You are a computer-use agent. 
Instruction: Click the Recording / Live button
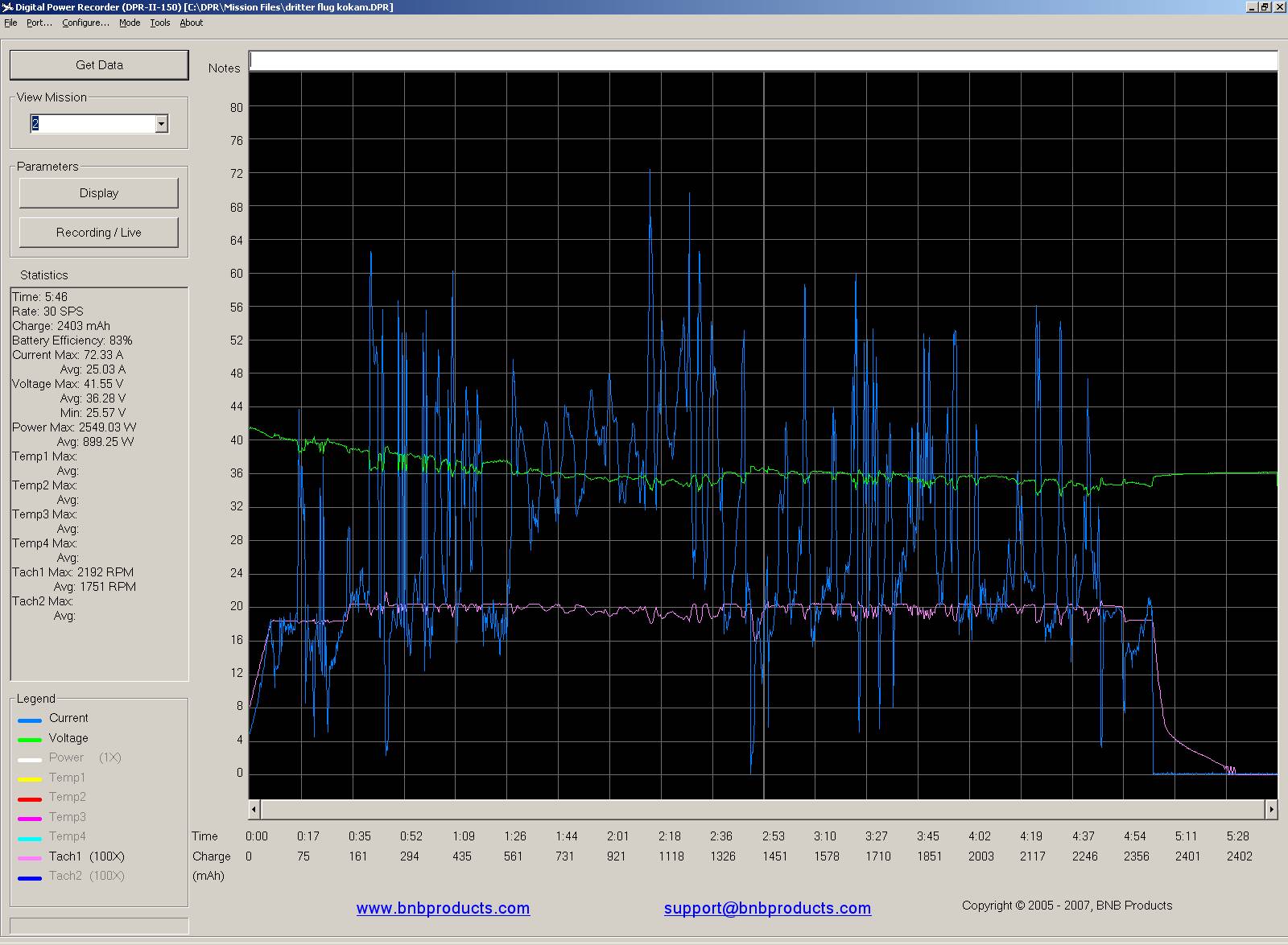[x=99, y=233]
